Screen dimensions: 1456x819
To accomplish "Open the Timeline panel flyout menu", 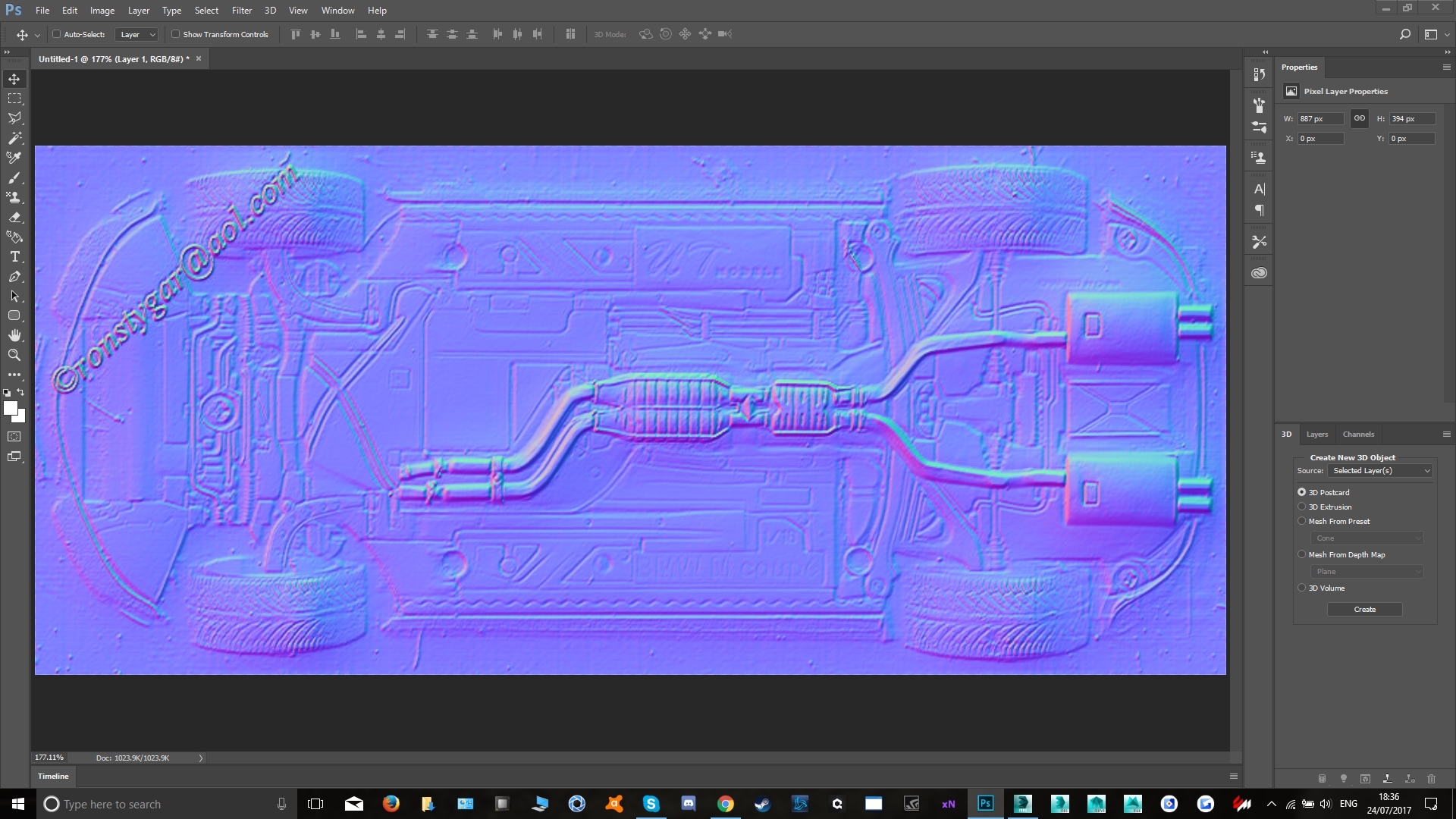I will pyautogui.click(x=1234, y=777).
